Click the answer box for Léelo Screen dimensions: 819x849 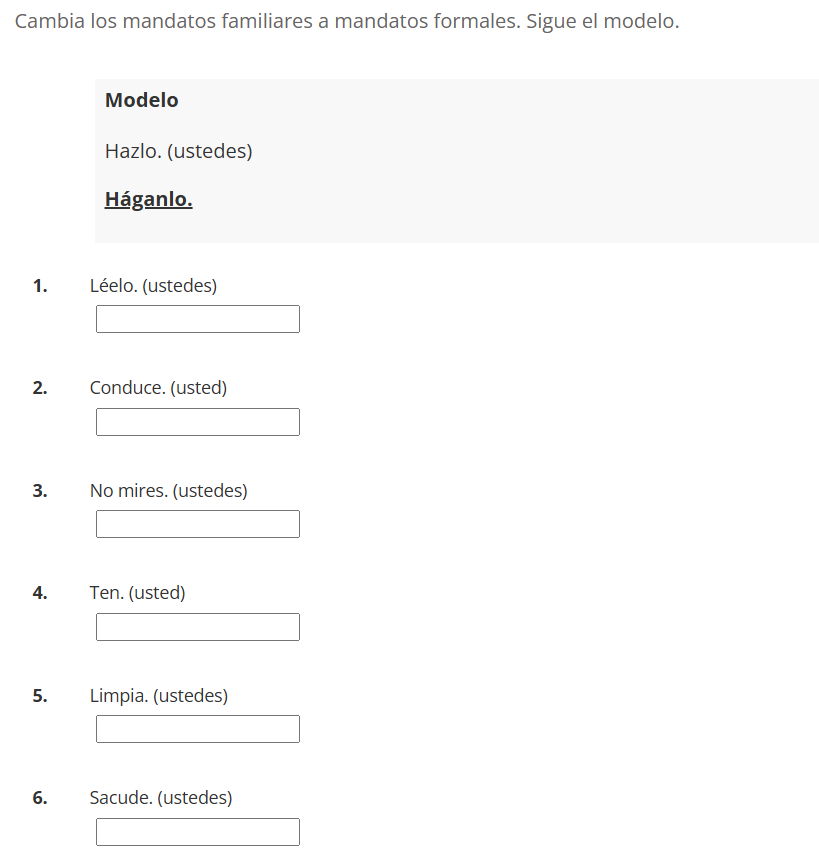pyautogui.click(x=198, y=319)
